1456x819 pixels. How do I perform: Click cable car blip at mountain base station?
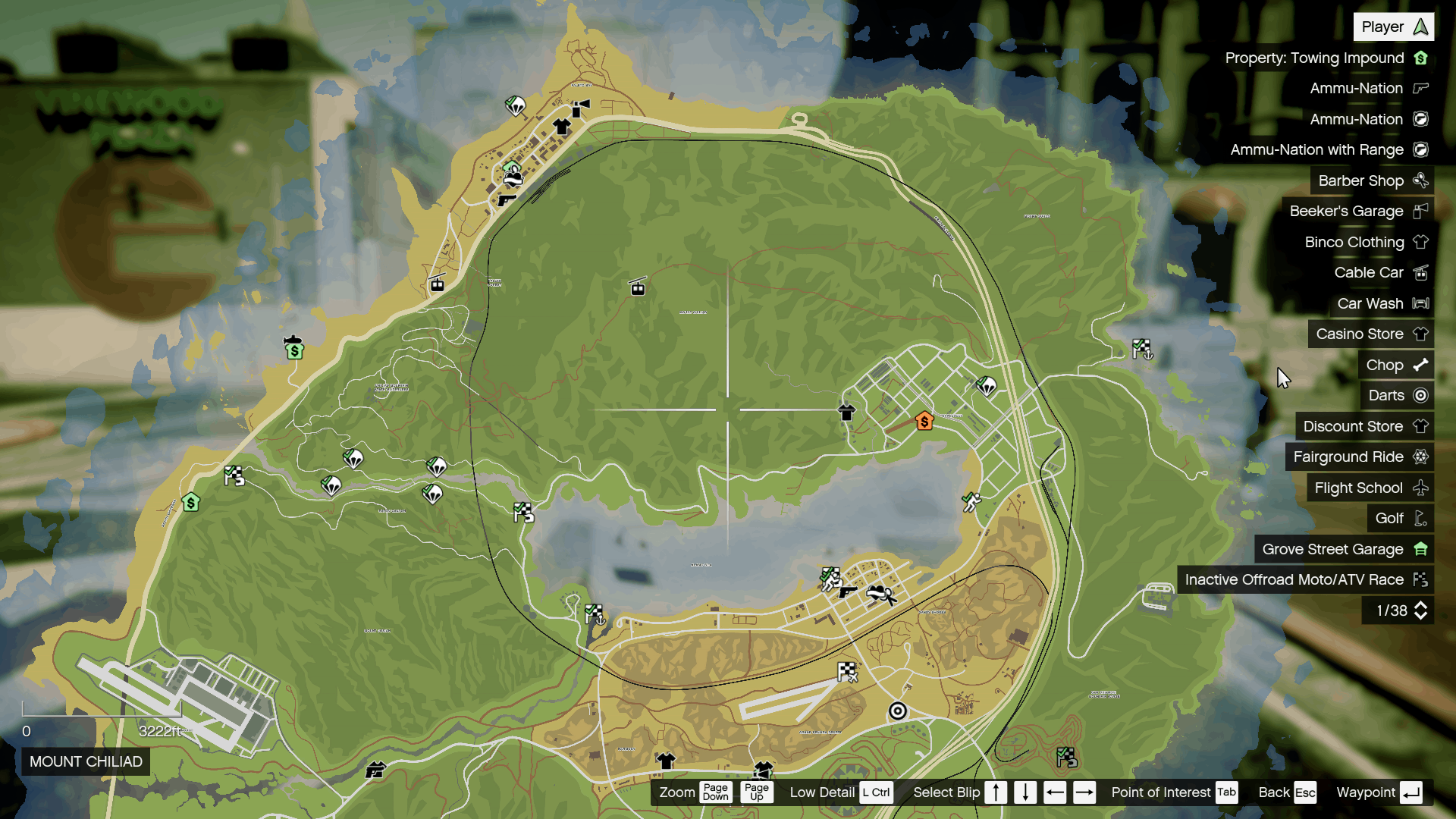pyautogui.click(x=437, y=283)
